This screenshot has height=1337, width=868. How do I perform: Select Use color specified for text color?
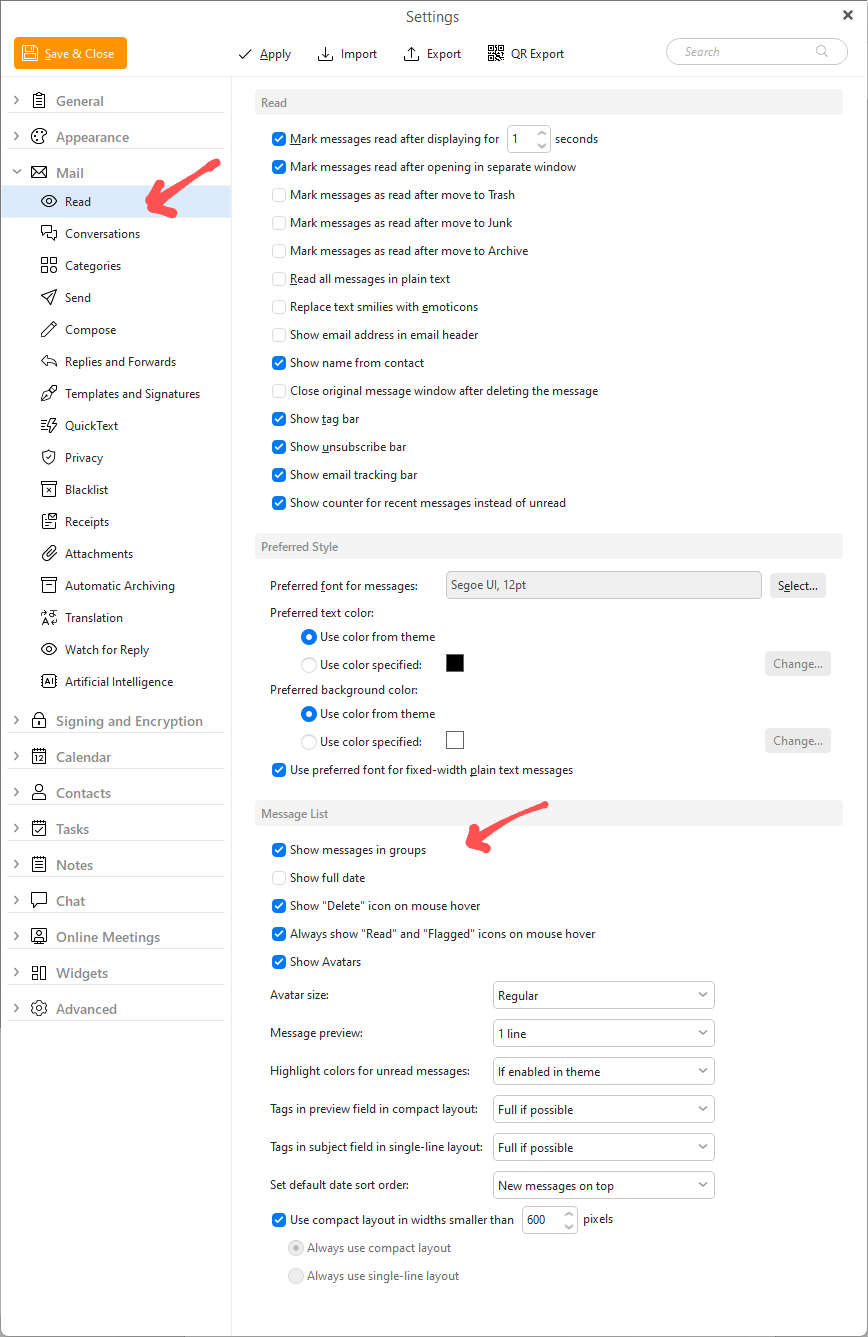309,664
